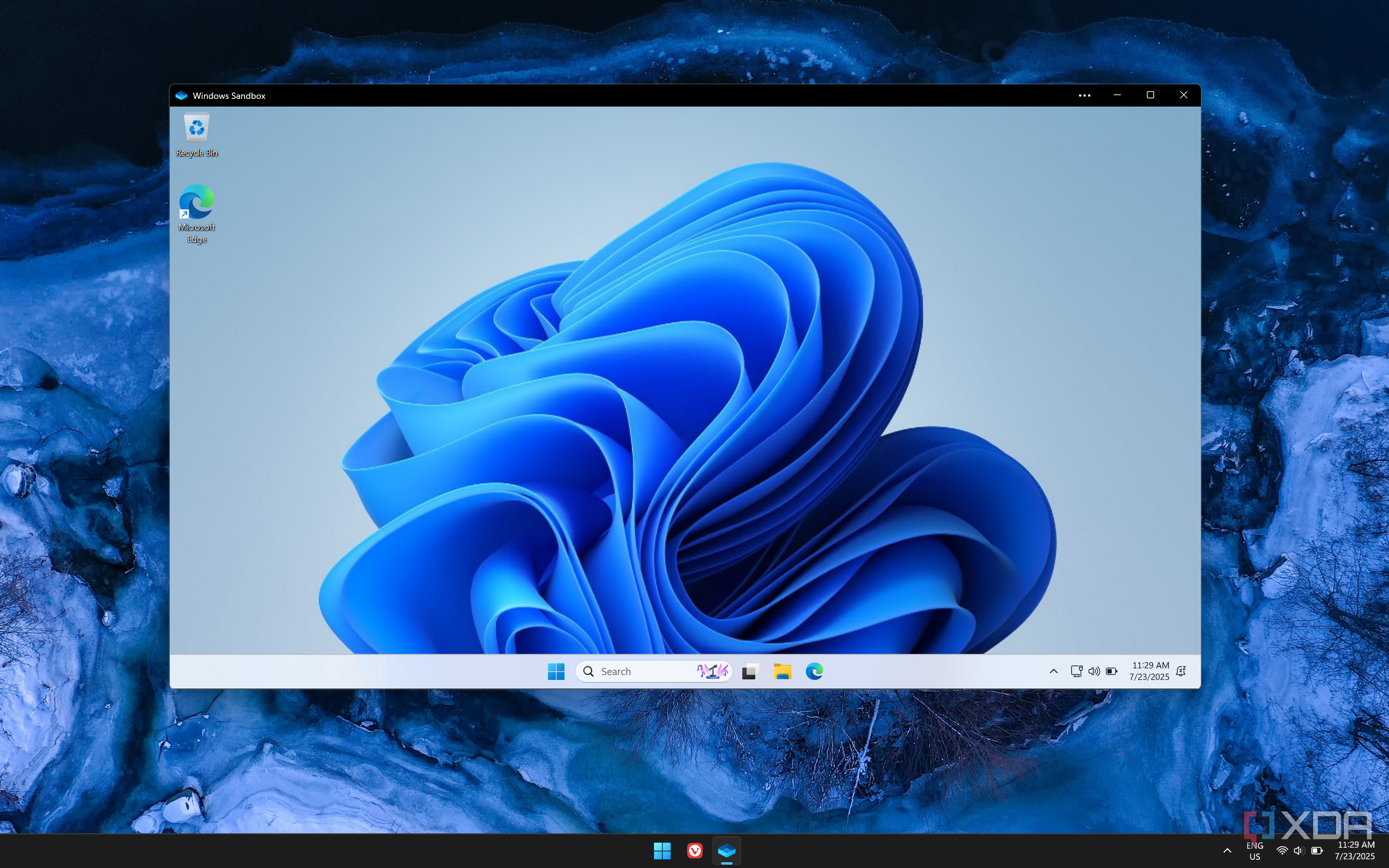Screen dimensions: 1389x868
Task: Launch Edge from the Sandbox taskbar
Action: (815, 671)
